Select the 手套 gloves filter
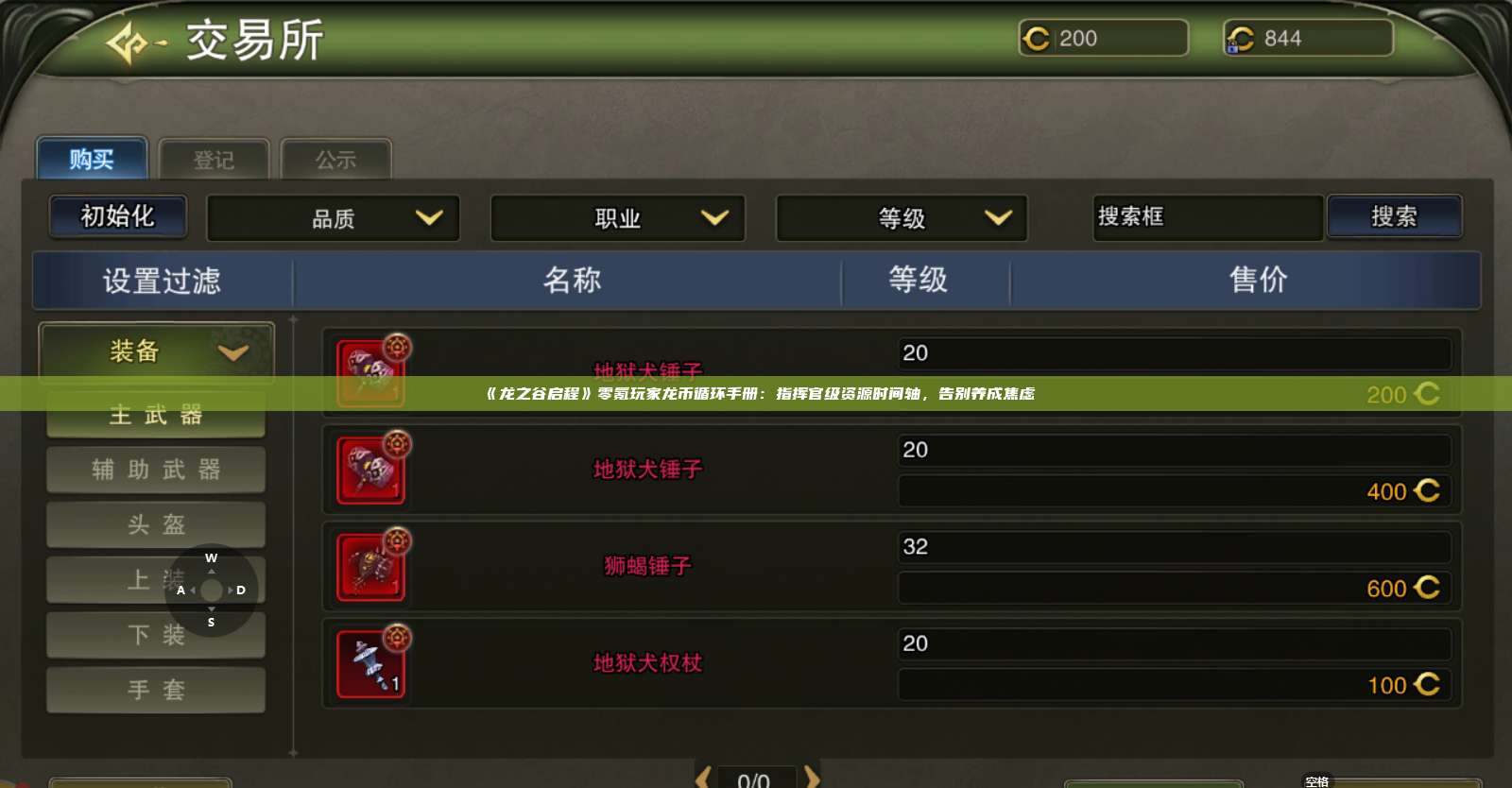This screenshot has width=1512, height=788. 156,690
